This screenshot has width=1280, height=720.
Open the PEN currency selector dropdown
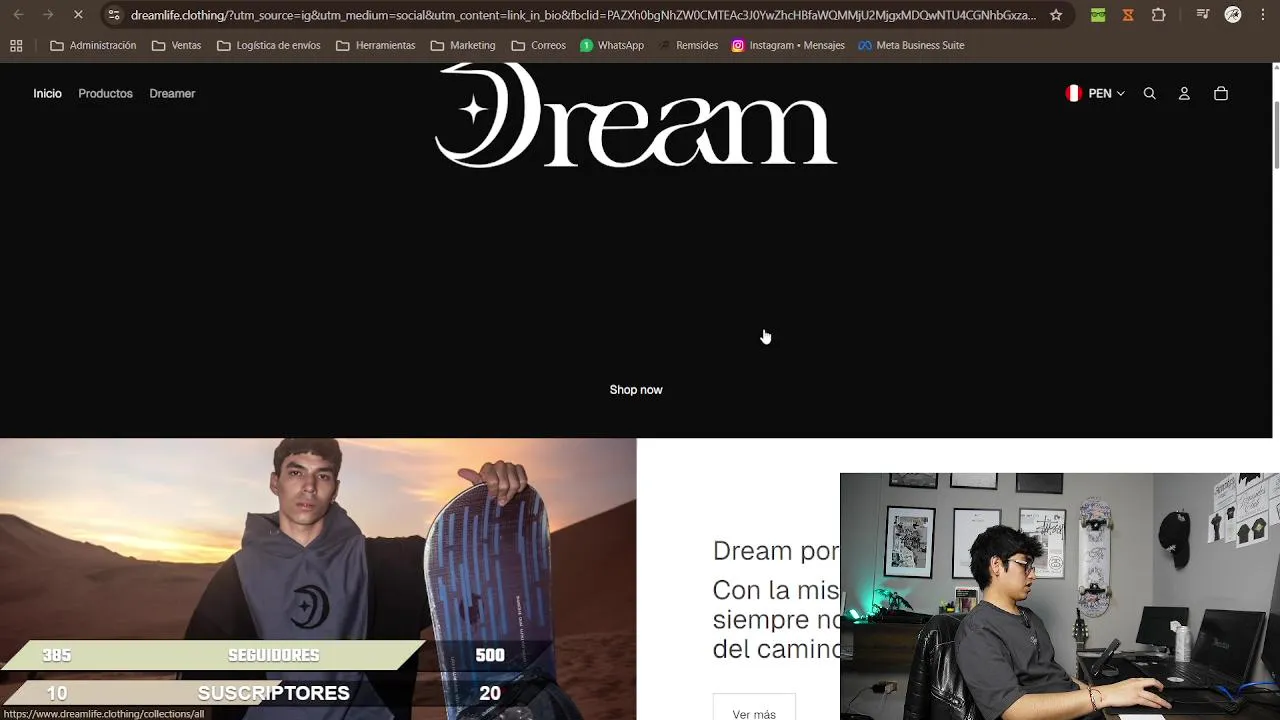(1095, 93)
